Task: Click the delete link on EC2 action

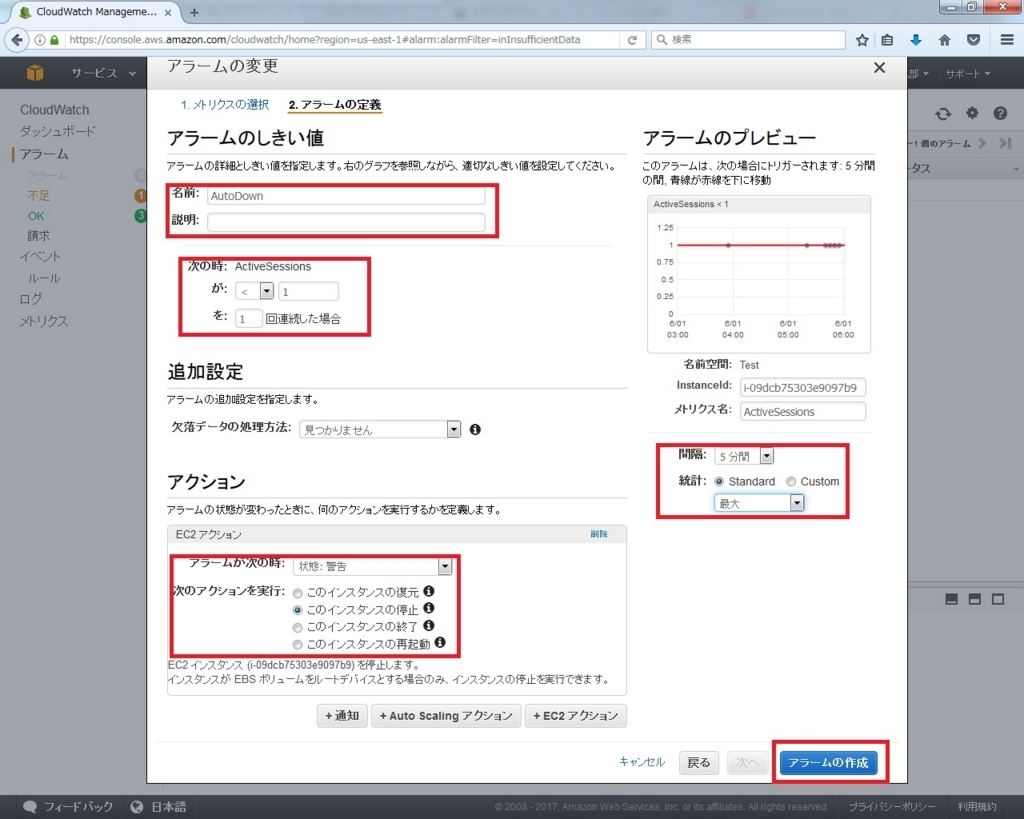Action: [x=599, y=534]
